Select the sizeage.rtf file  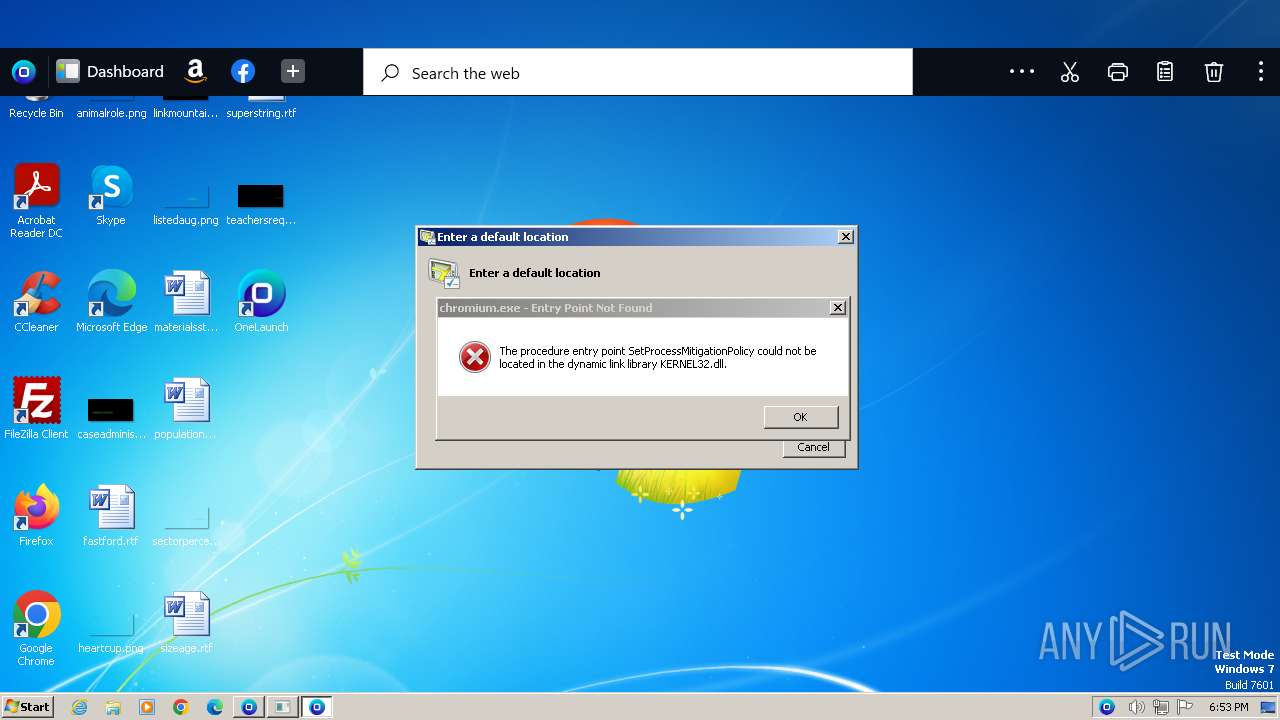(x=186, y=623)
